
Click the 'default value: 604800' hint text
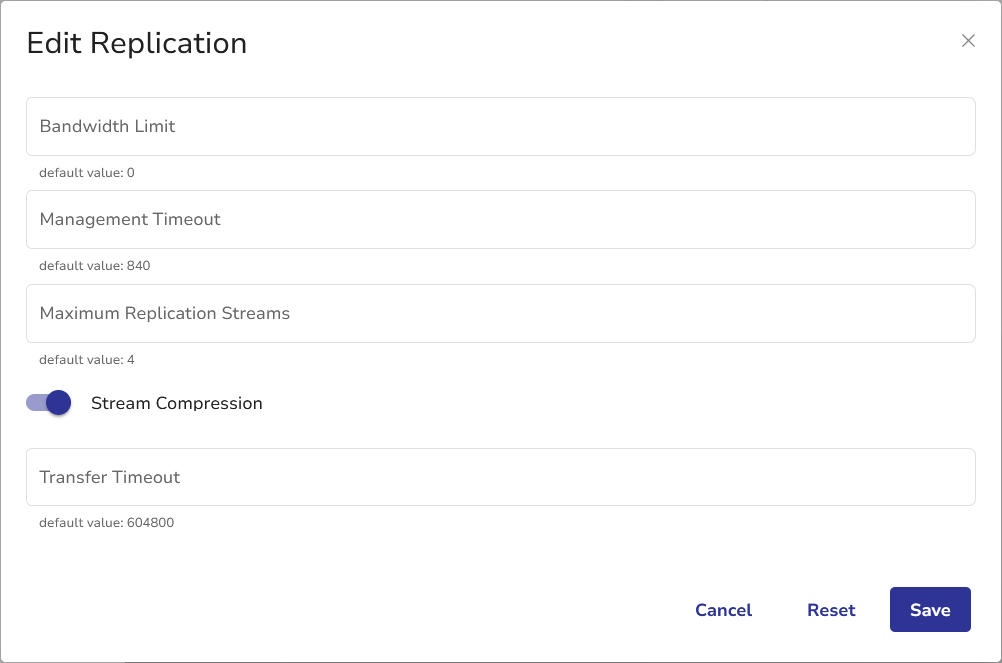click(106, 523)
